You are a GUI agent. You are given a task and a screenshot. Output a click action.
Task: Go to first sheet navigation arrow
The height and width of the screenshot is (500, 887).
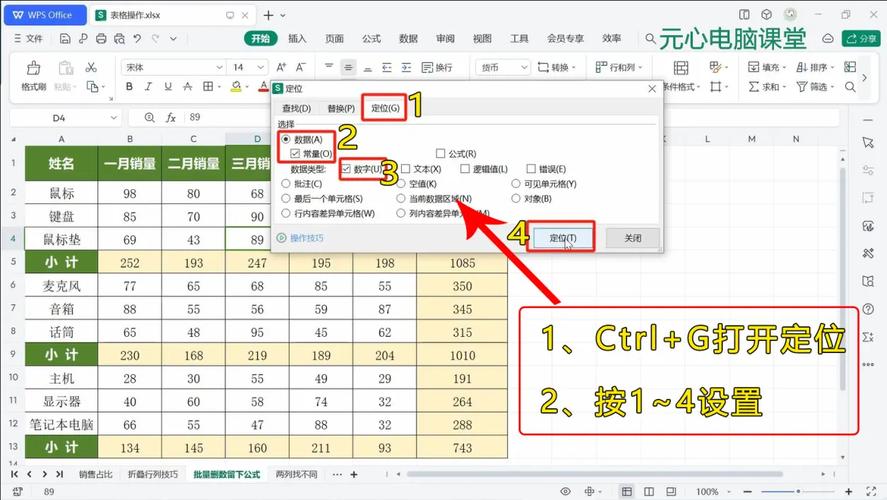[15, 474]
